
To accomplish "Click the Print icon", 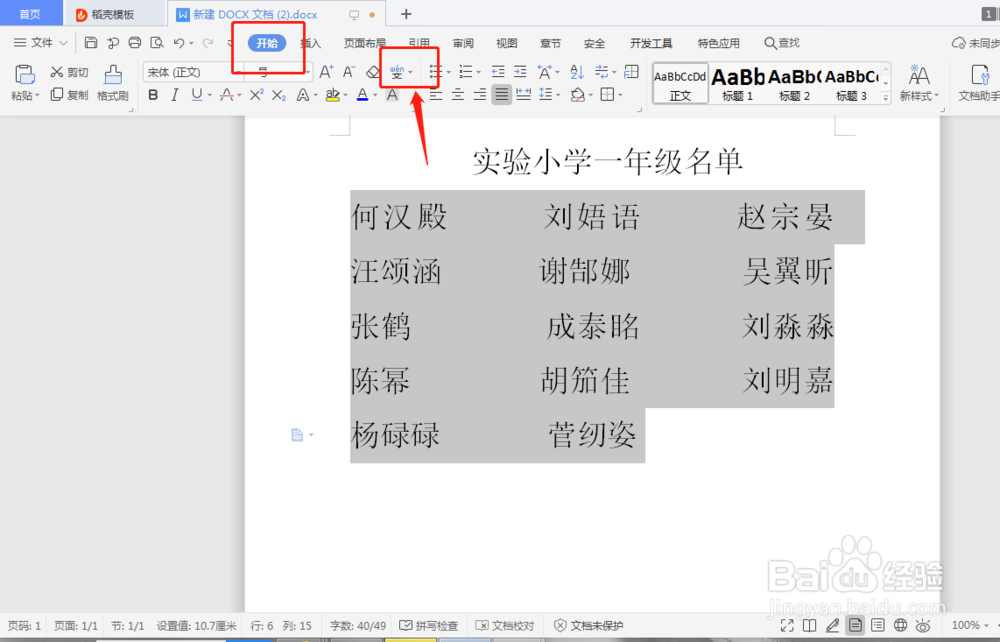I will 135,43.
